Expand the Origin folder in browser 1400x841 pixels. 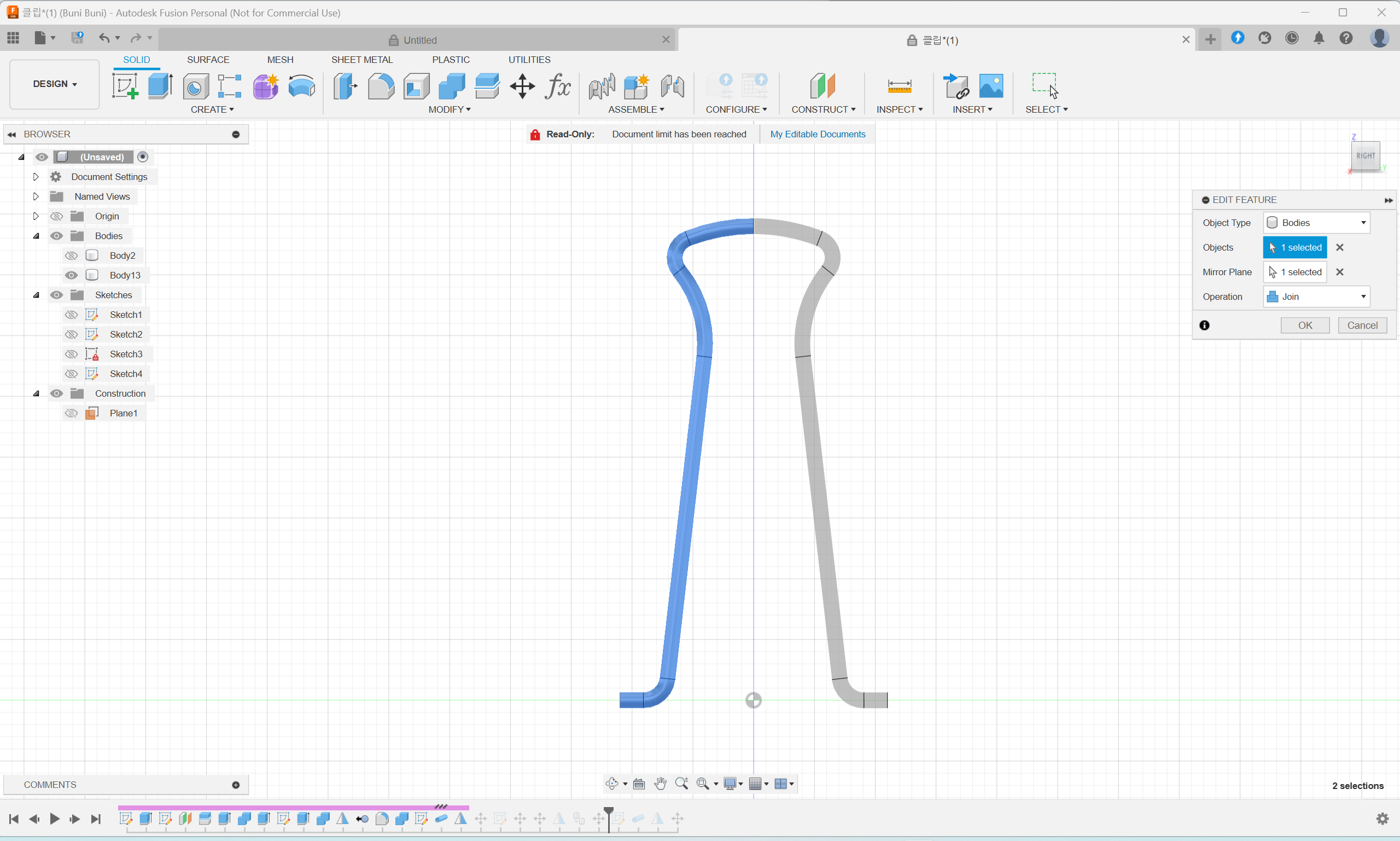(x=36, y=217)
